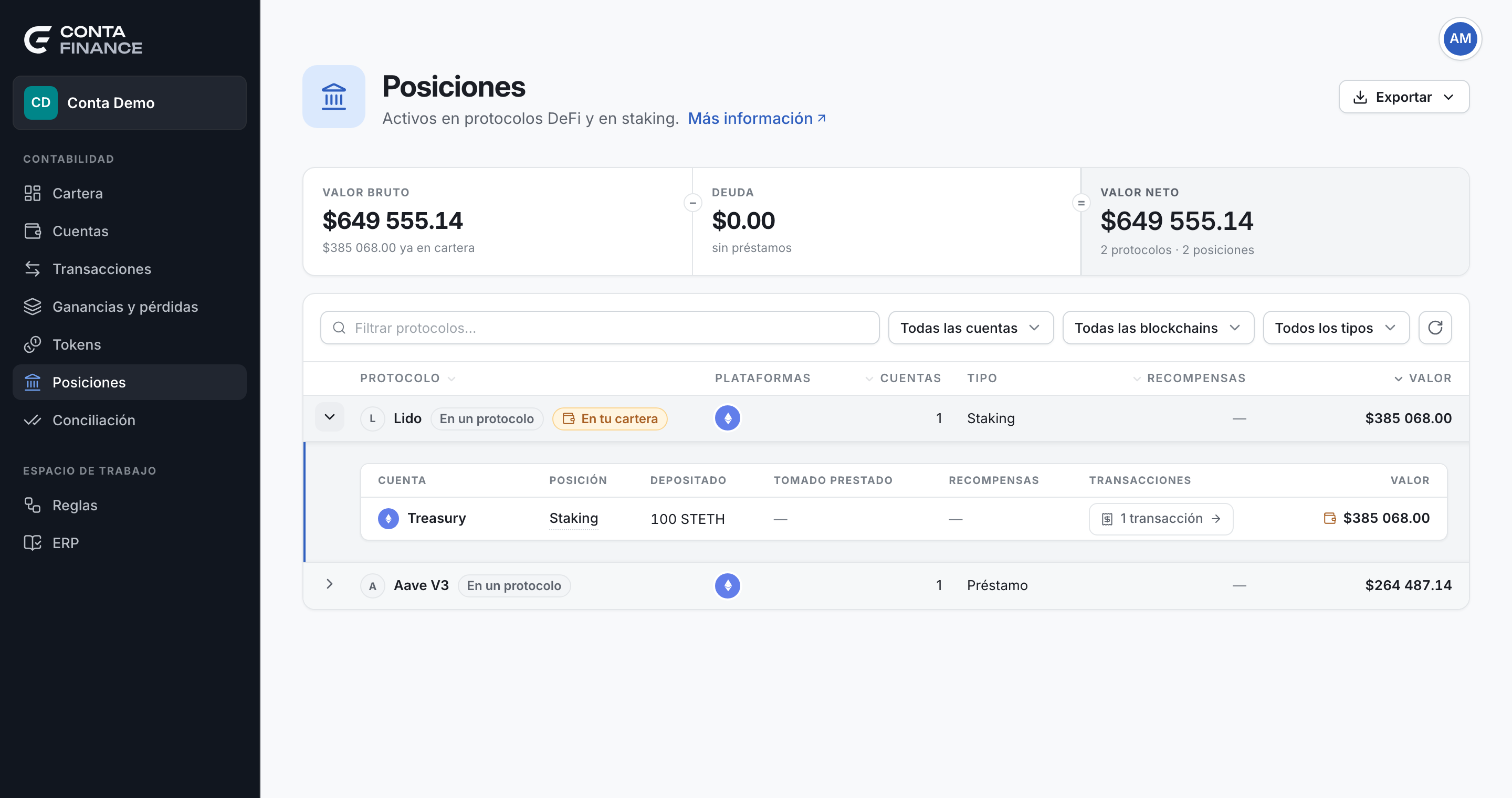
Task: Expand the Aave V3 protocol row
Action: pos(329,584)
